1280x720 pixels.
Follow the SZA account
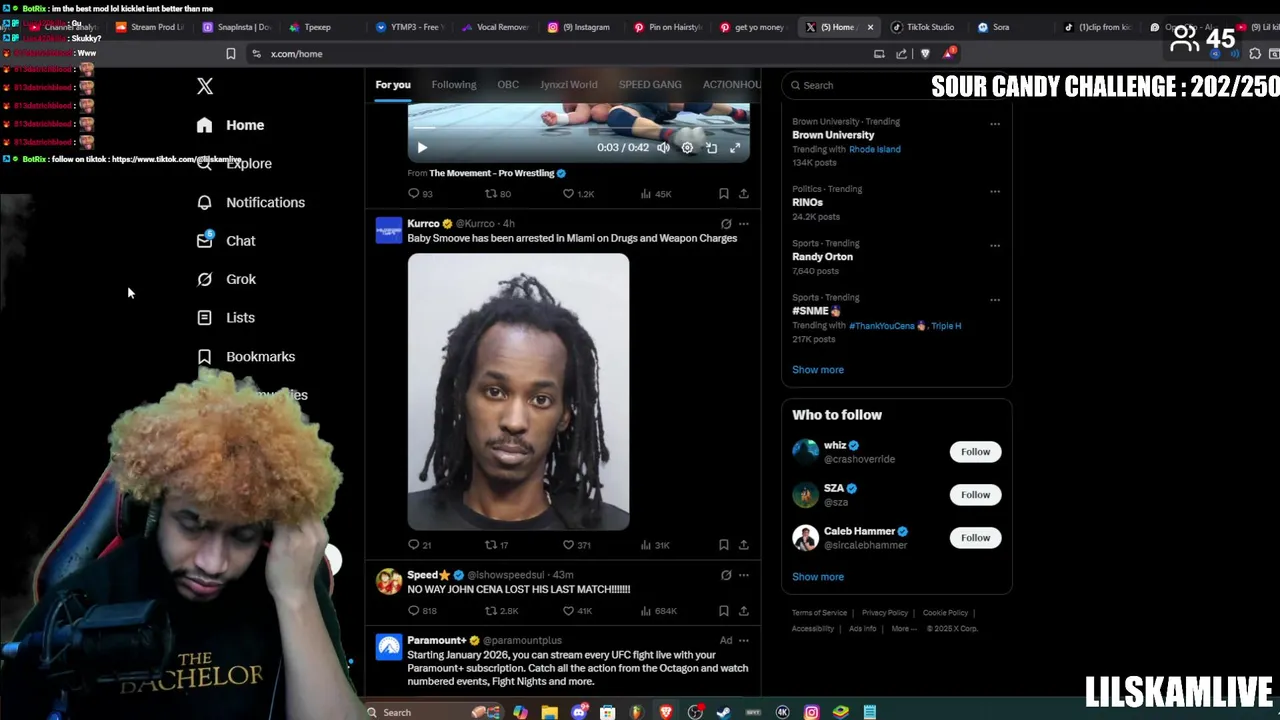point(975,495)
